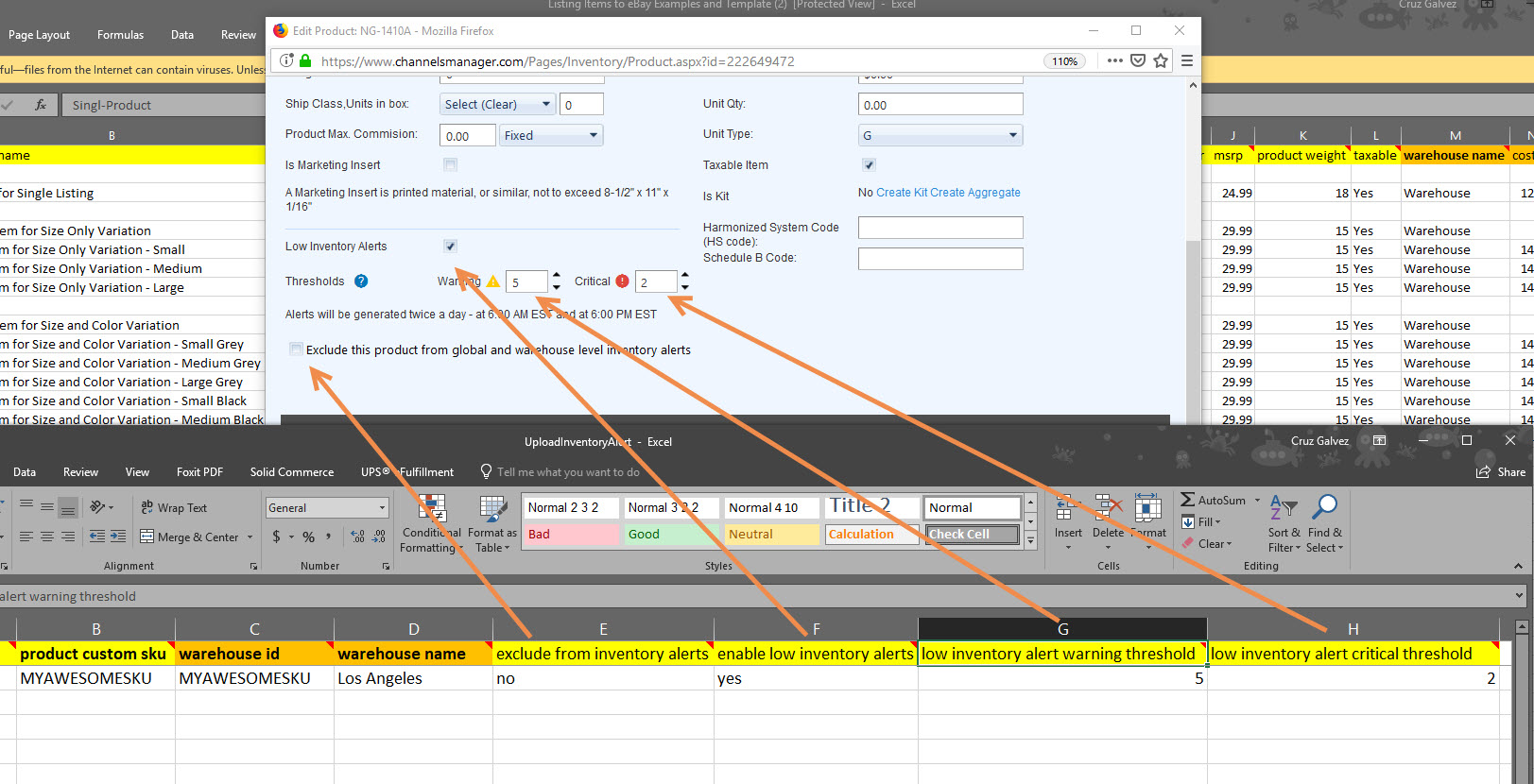1534x784 pixels.
Task: Click Create Kit link
Action: [902, 192]
